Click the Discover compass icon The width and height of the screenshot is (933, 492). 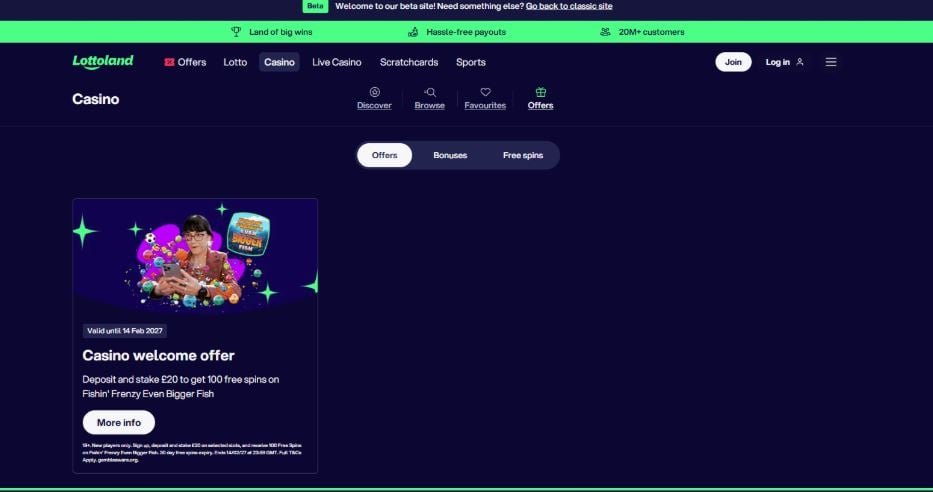pos(374,92)
